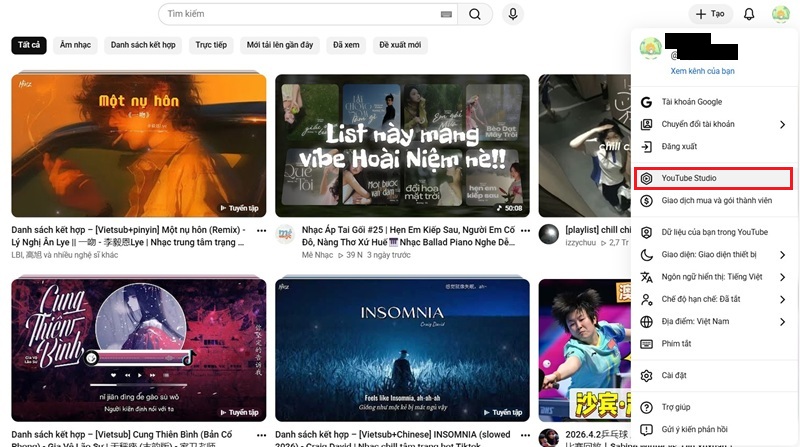
Task: Open [playlist] chill video title
Action: click(598, 230)
